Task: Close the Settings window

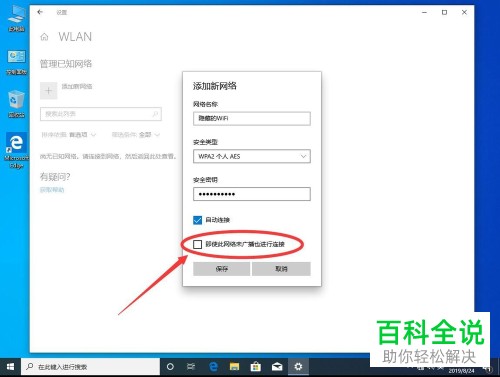Action: click(x=464, y=12)
